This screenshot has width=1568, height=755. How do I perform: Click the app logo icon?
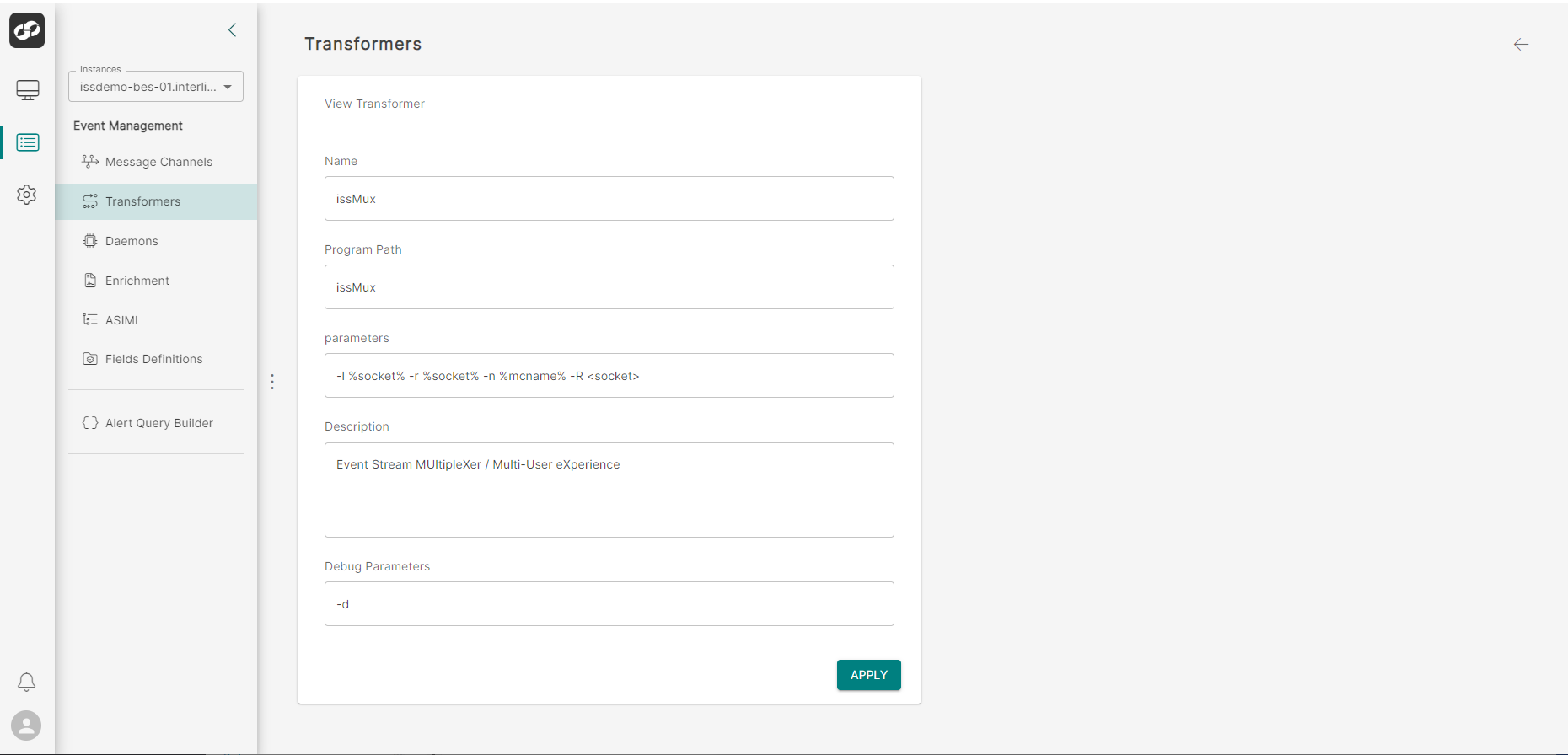[x=27, y=30]
